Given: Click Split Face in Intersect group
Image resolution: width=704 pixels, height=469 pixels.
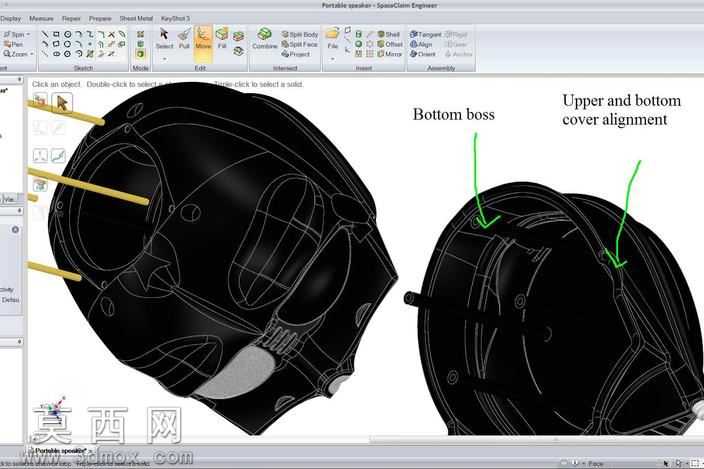Looking at the screenshot, I should 299,44.
